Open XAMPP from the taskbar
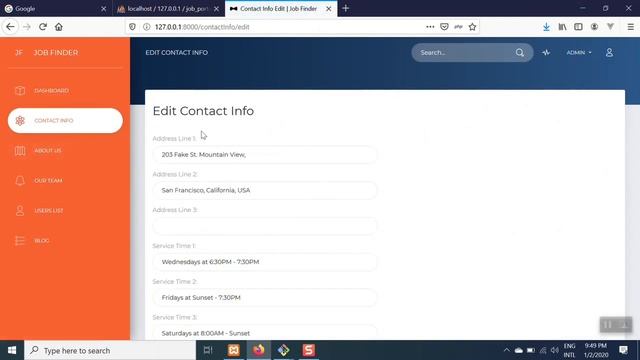Screen dimensions: 640x360 (233, 350)
